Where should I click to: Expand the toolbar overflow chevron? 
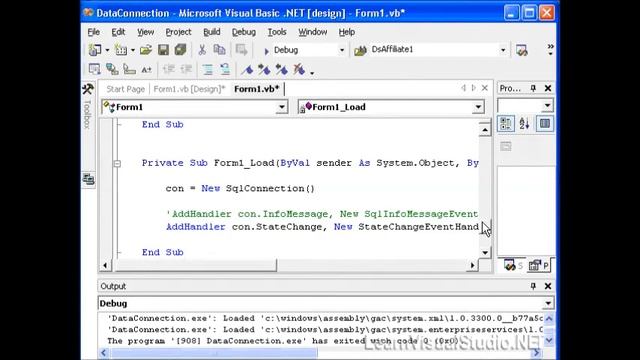tap(550, 49)
